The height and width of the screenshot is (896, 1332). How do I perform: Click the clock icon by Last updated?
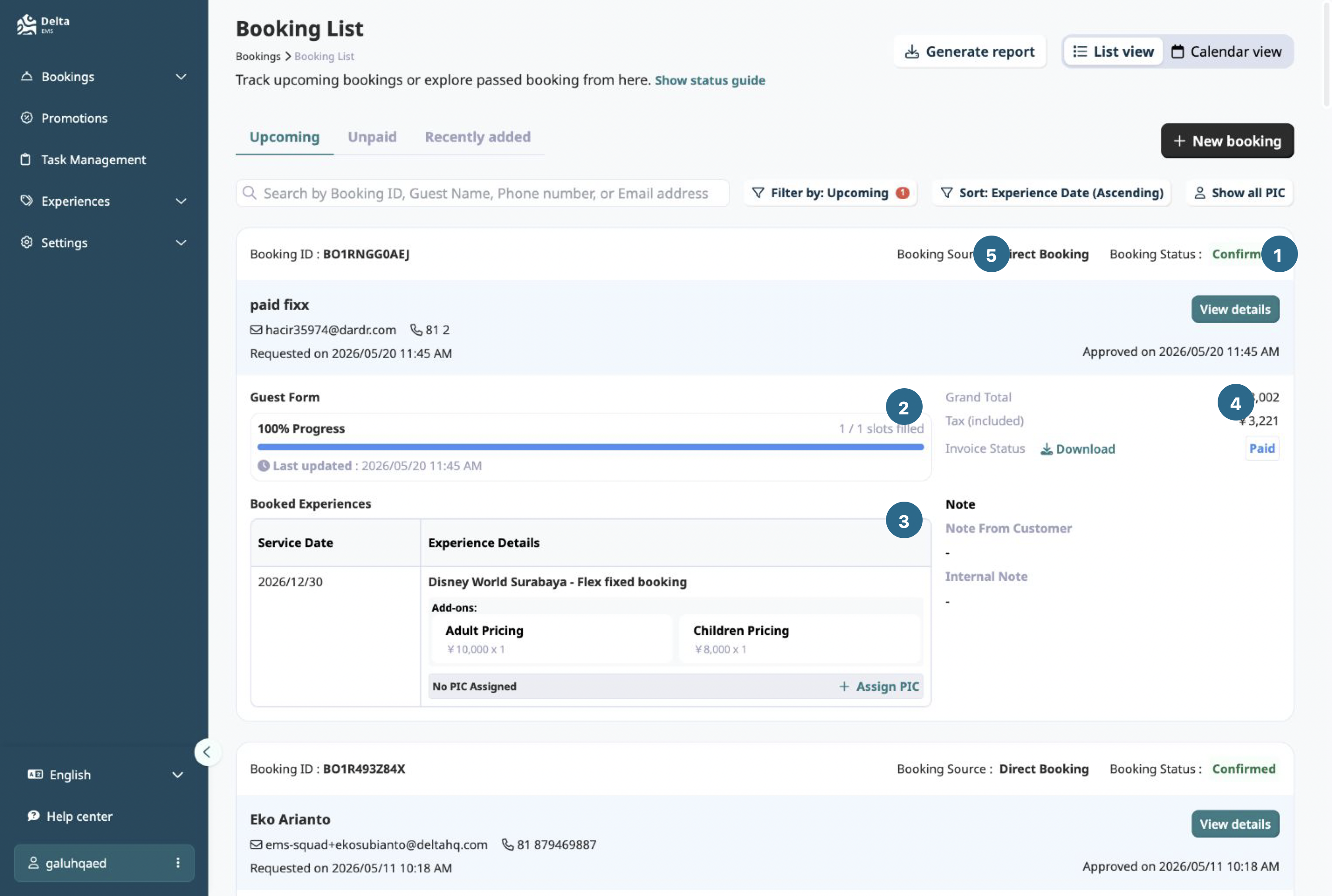264,466
